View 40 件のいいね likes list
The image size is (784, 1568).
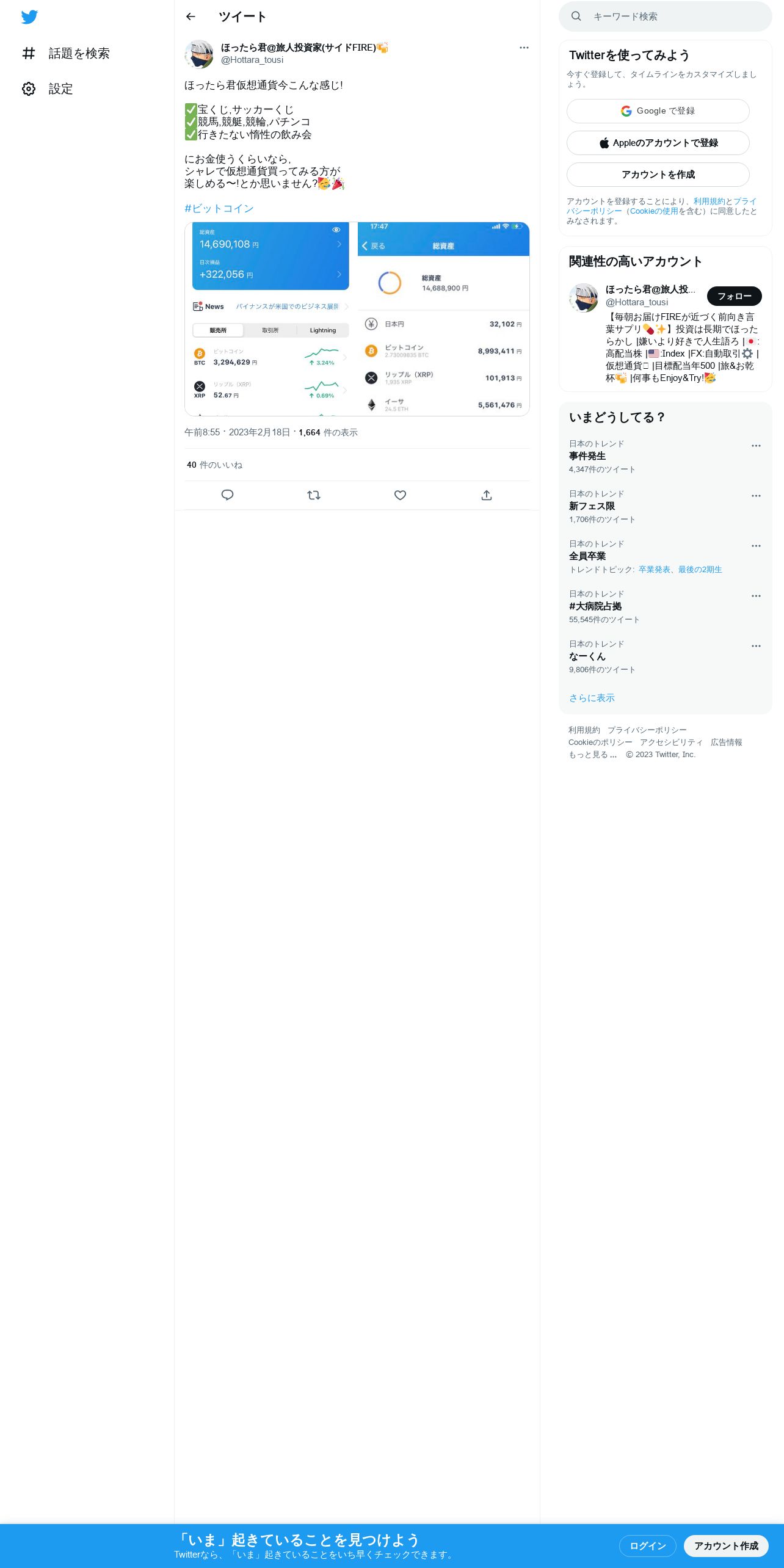[x=214, y=465]
